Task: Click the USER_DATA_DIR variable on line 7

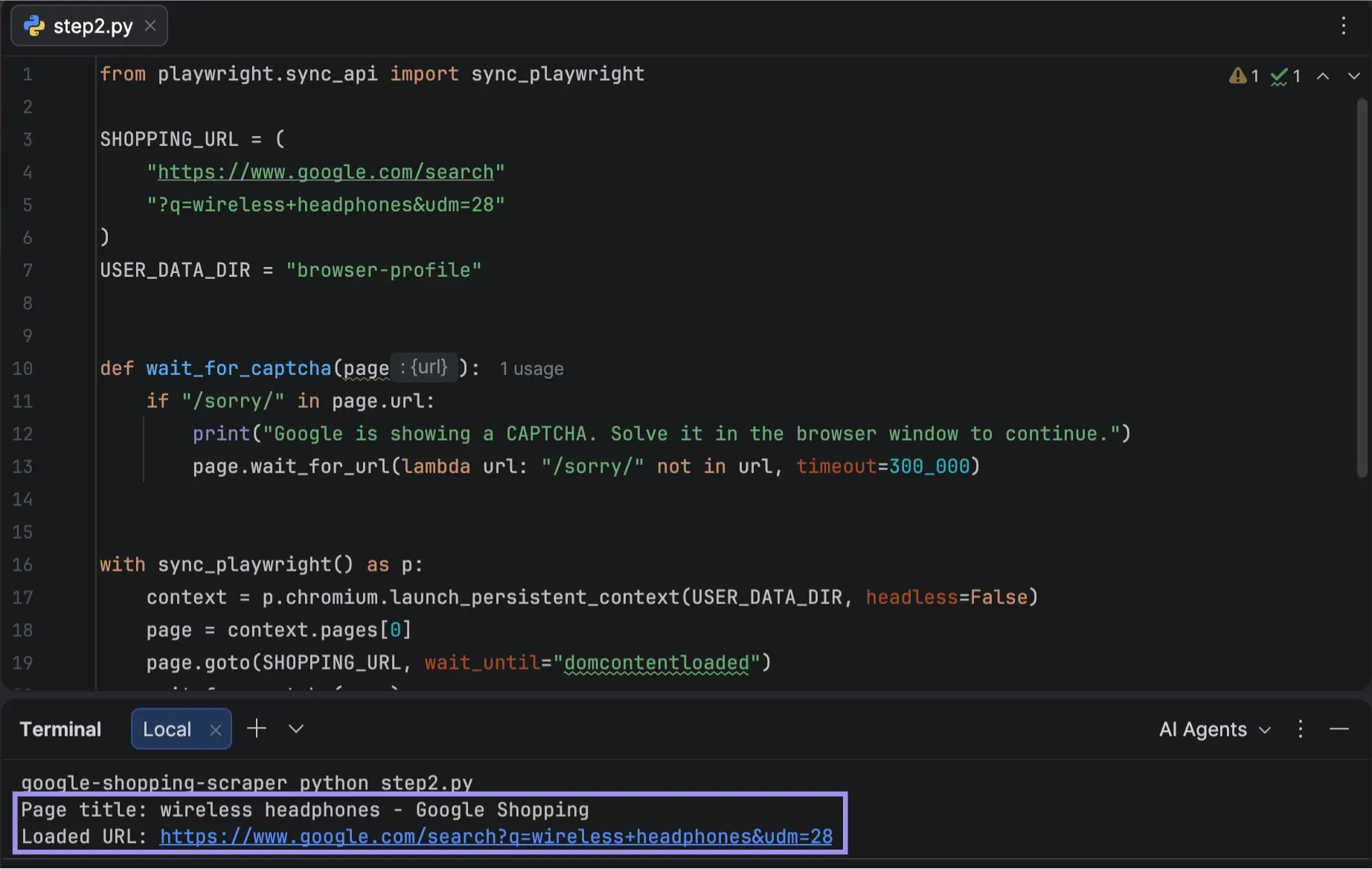Action: coord(176,270)
